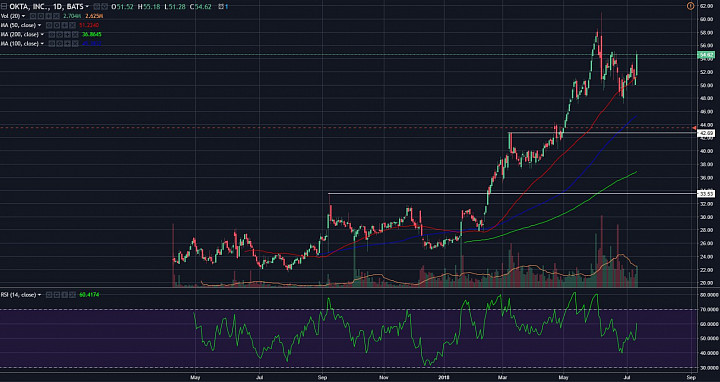Click the MA (100, close) indicator label
This screenshot has width=720, height=382.
point(20,44)
